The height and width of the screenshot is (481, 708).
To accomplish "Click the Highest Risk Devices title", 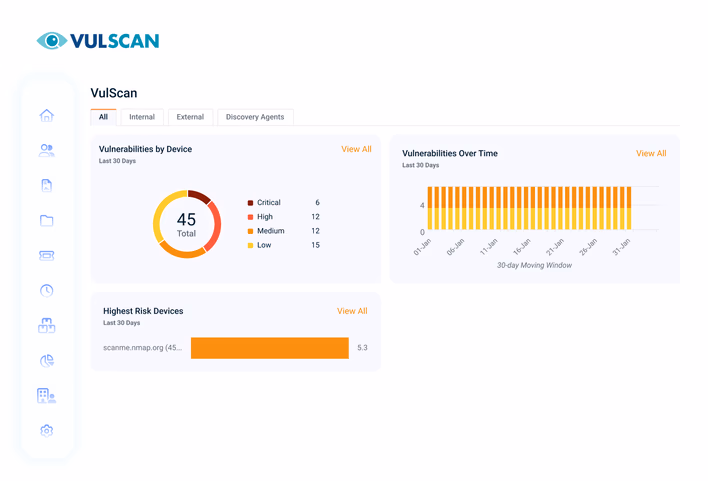I will coord(143,311).
